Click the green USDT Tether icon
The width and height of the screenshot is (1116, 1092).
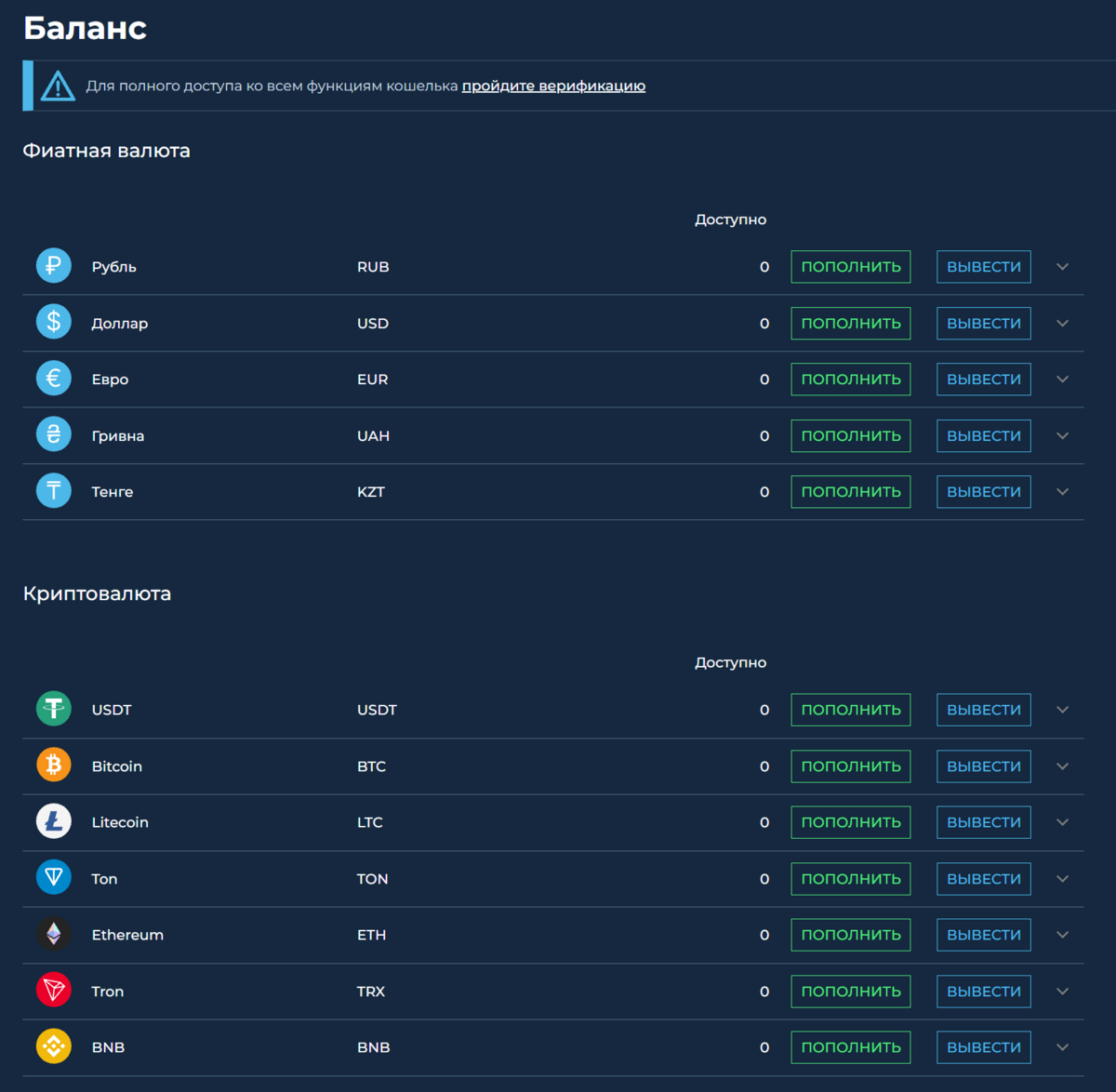pos(54,709)
